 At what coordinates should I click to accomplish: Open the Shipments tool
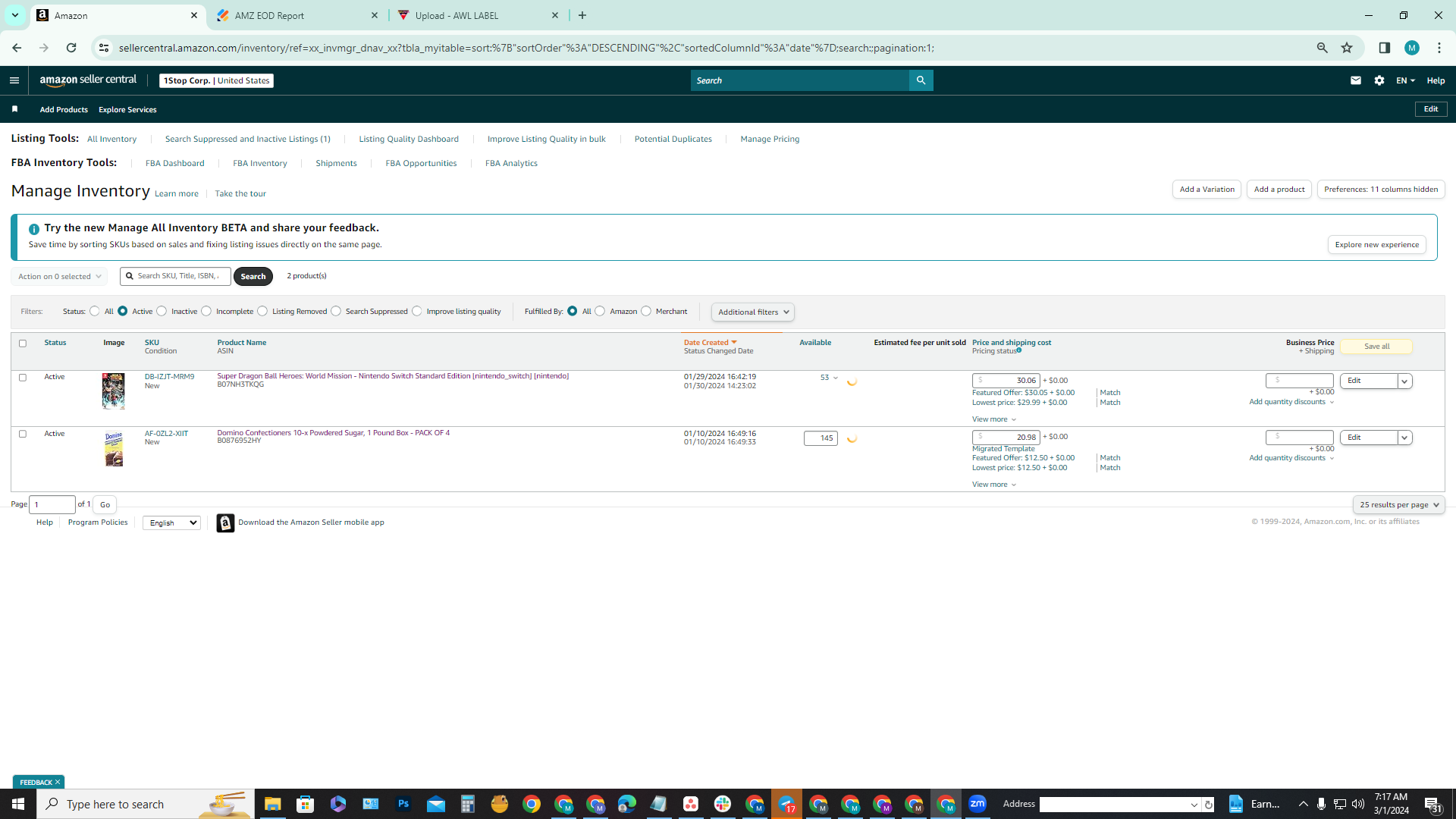tap(336, 164)
